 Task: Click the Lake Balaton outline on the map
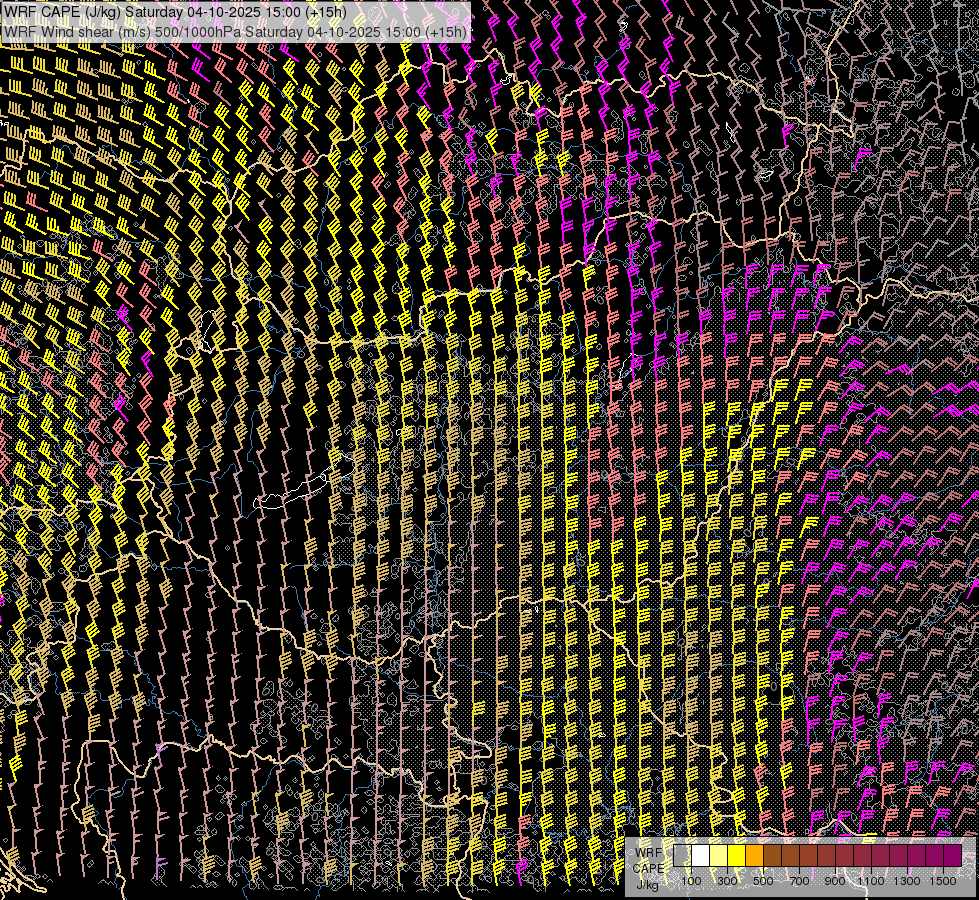point(290,493)
